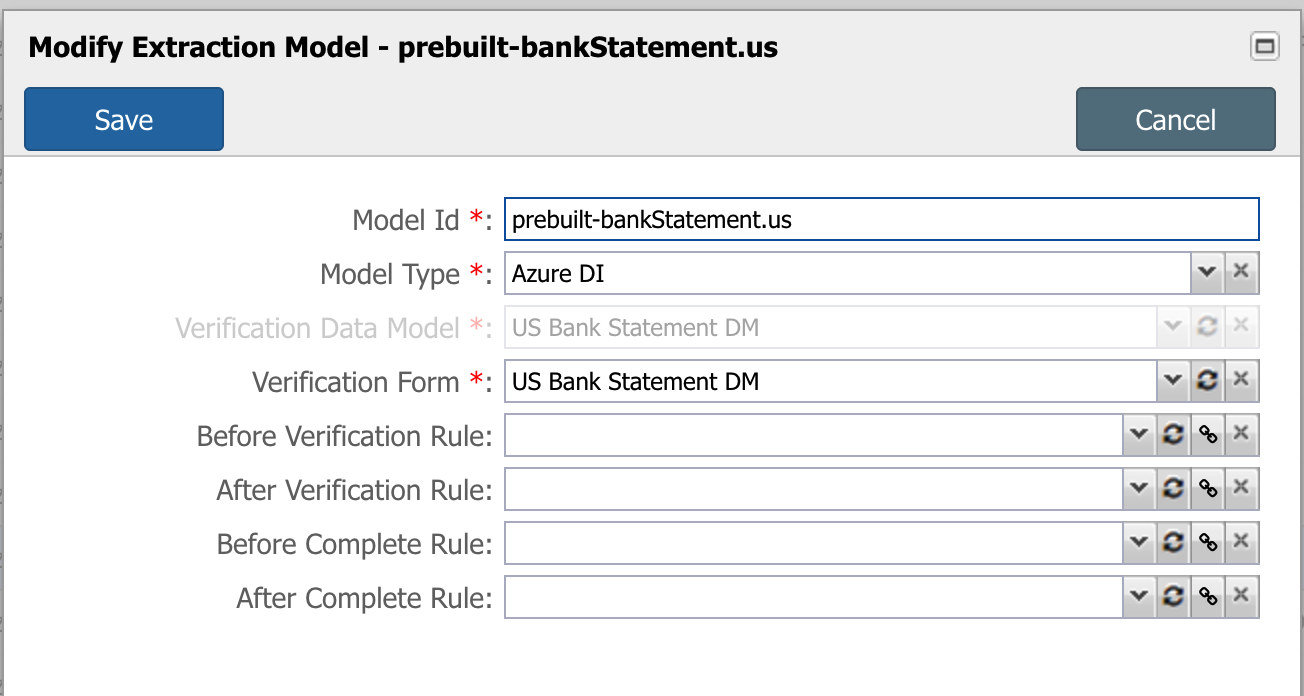1304x696 pixels.
Task: Expand the Model Type dropdown
Action: [x=1207, y=273]
